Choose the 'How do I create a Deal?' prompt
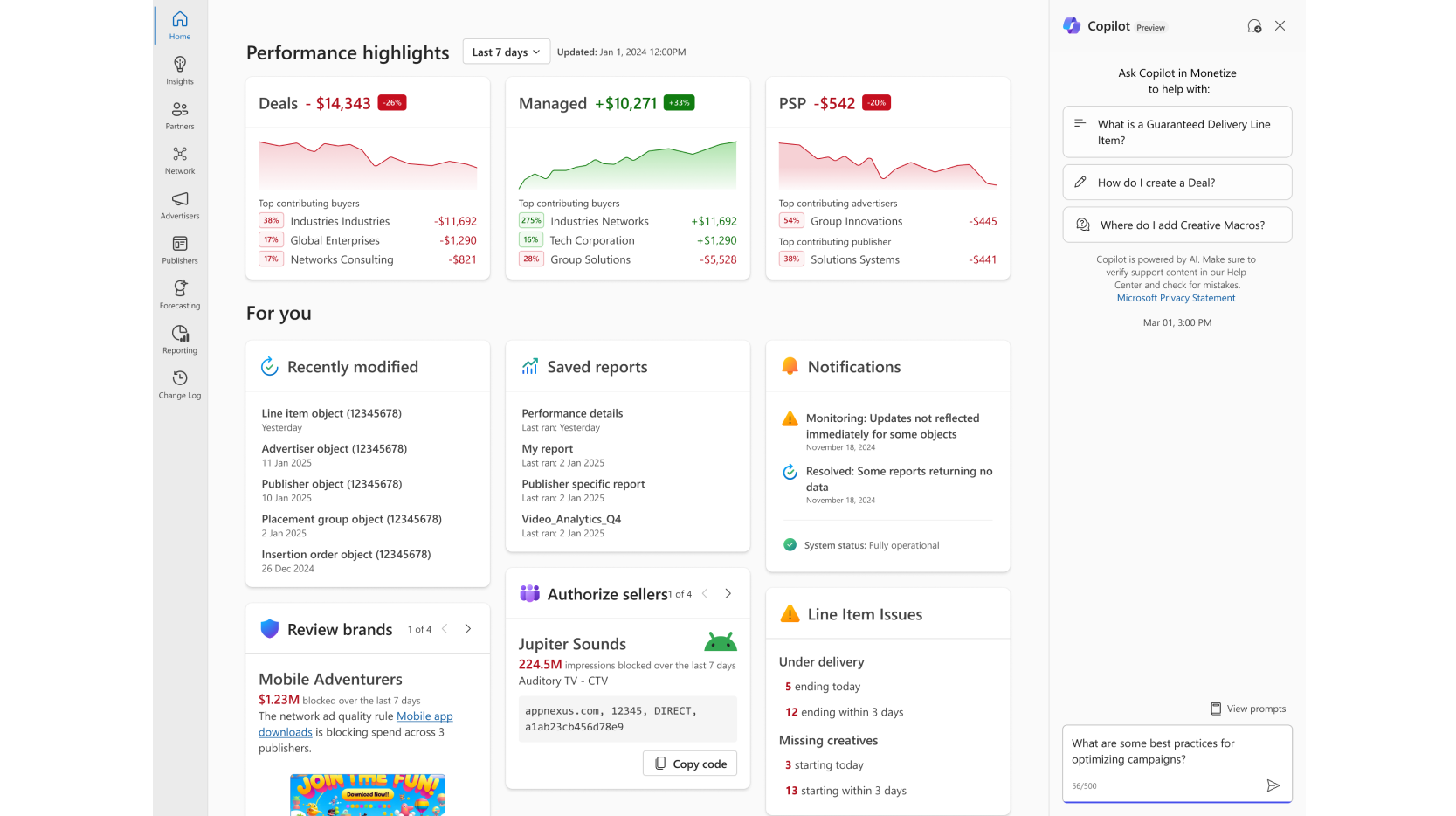 click(1177, 183)
